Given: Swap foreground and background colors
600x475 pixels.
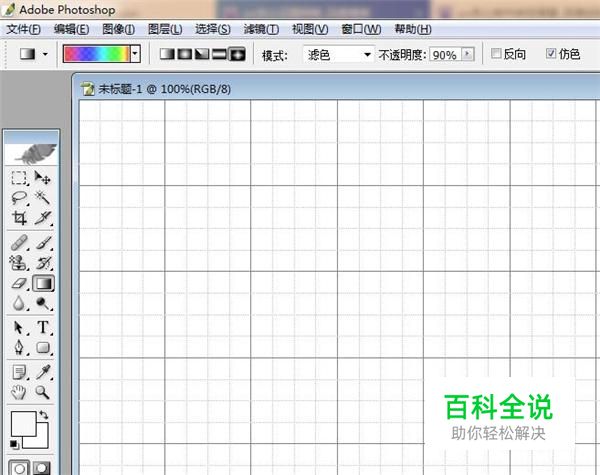Looking at the screenshot, I should coord(43,415).
